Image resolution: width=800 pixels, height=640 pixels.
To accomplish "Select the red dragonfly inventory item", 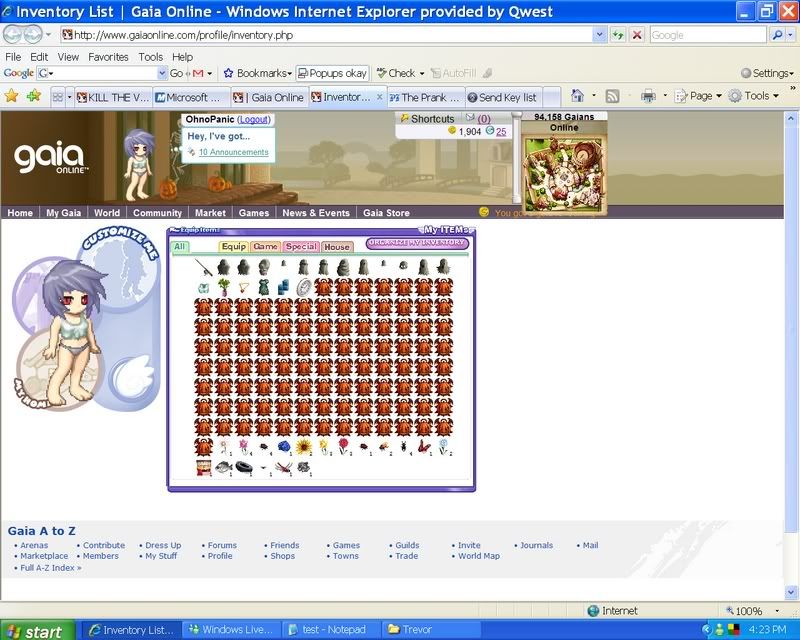I will coord(284,467).
